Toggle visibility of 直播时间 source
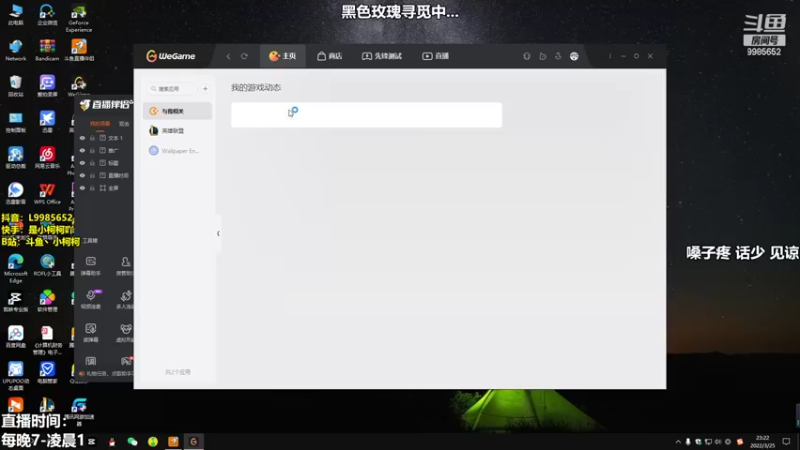800x450 pixels. [82, 176]
